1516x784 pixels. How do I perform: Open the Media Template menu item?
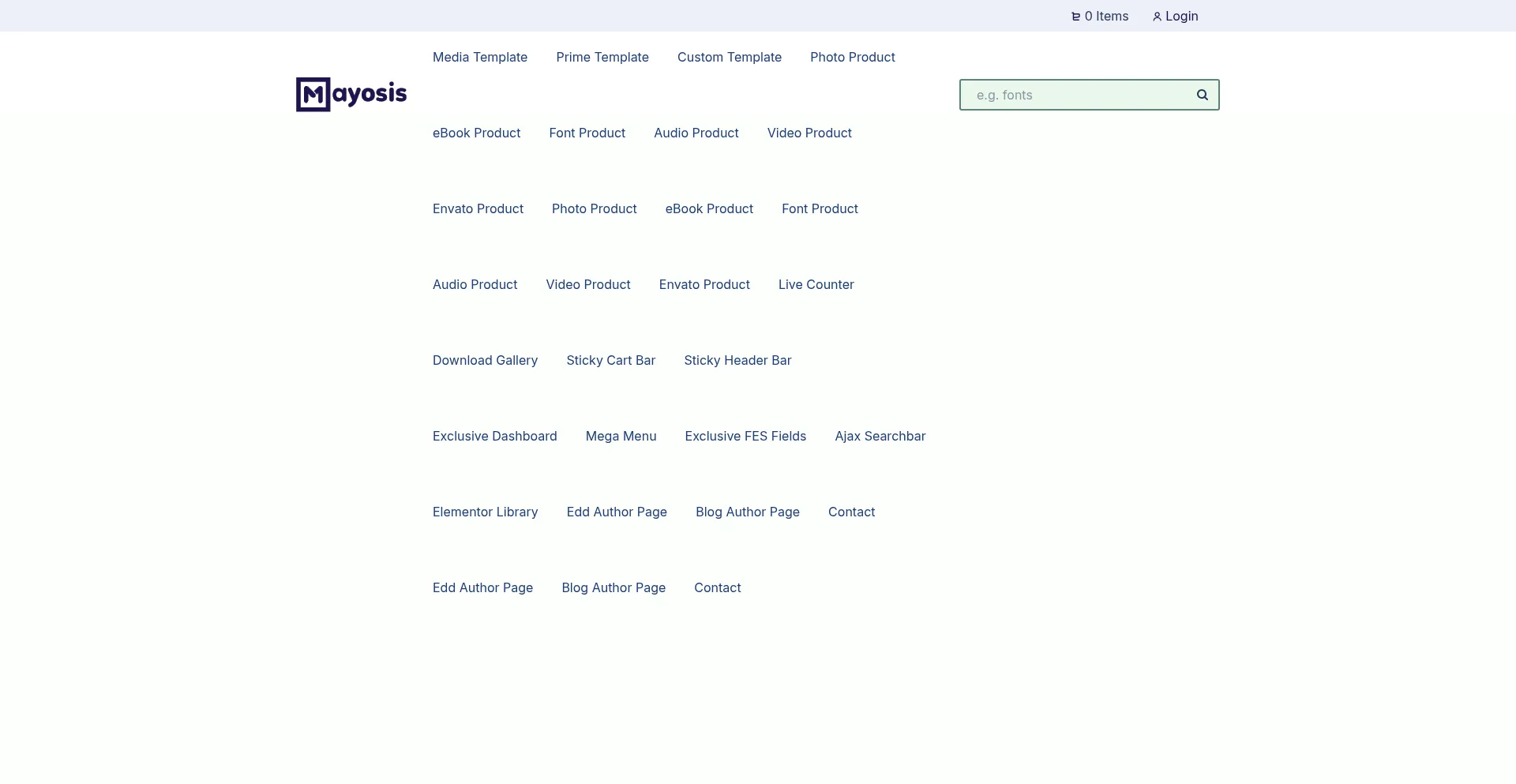tap(480, 57)
